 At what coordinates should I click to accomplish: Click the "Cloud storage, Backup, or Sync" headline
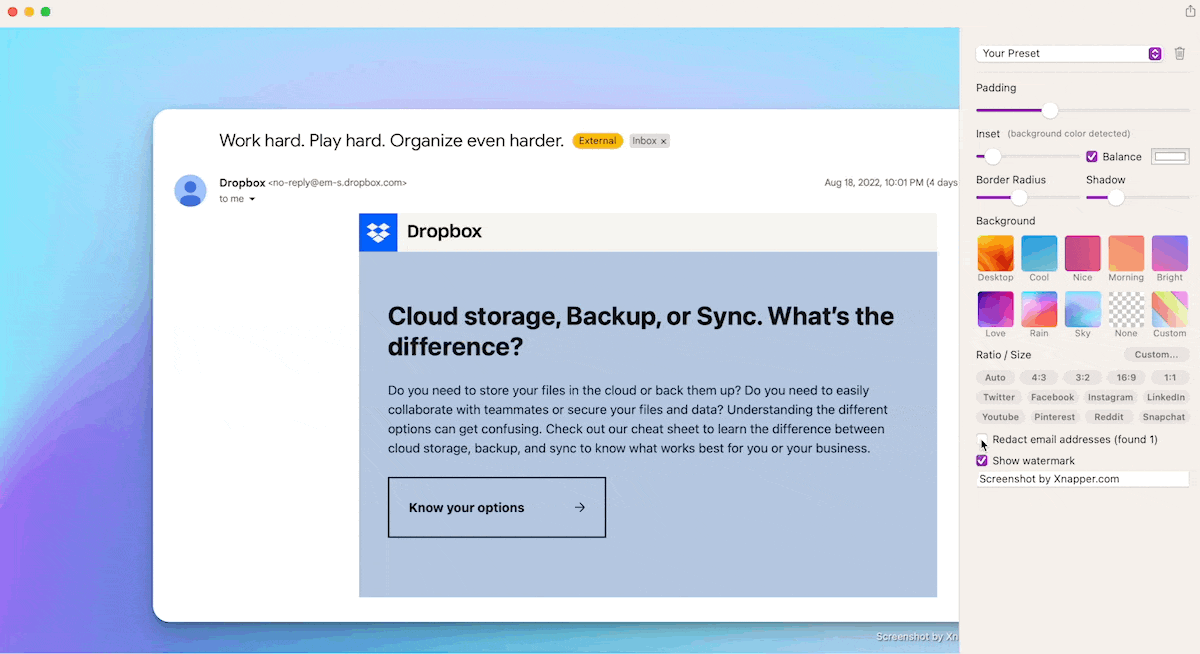[x=641, y=331]
